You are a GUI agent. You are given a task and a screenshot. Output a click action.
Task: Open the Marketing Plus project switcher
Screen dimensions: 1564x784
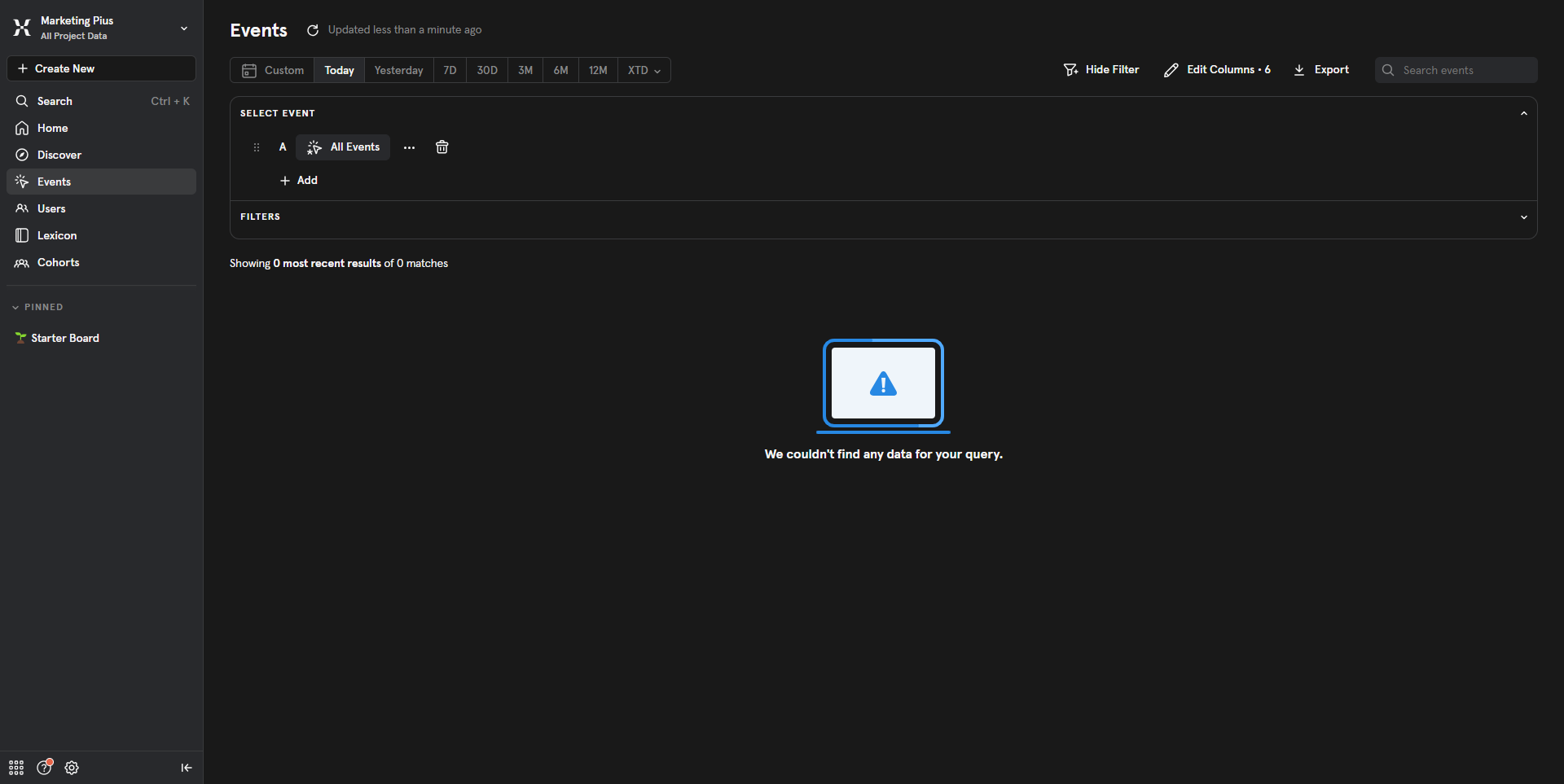101,28
